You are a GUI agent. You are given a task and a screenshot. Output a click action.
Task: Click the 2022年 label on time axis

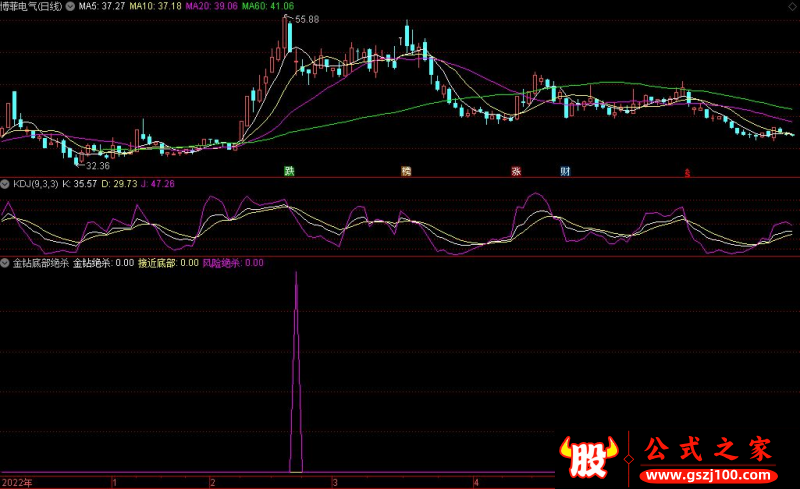16,482
